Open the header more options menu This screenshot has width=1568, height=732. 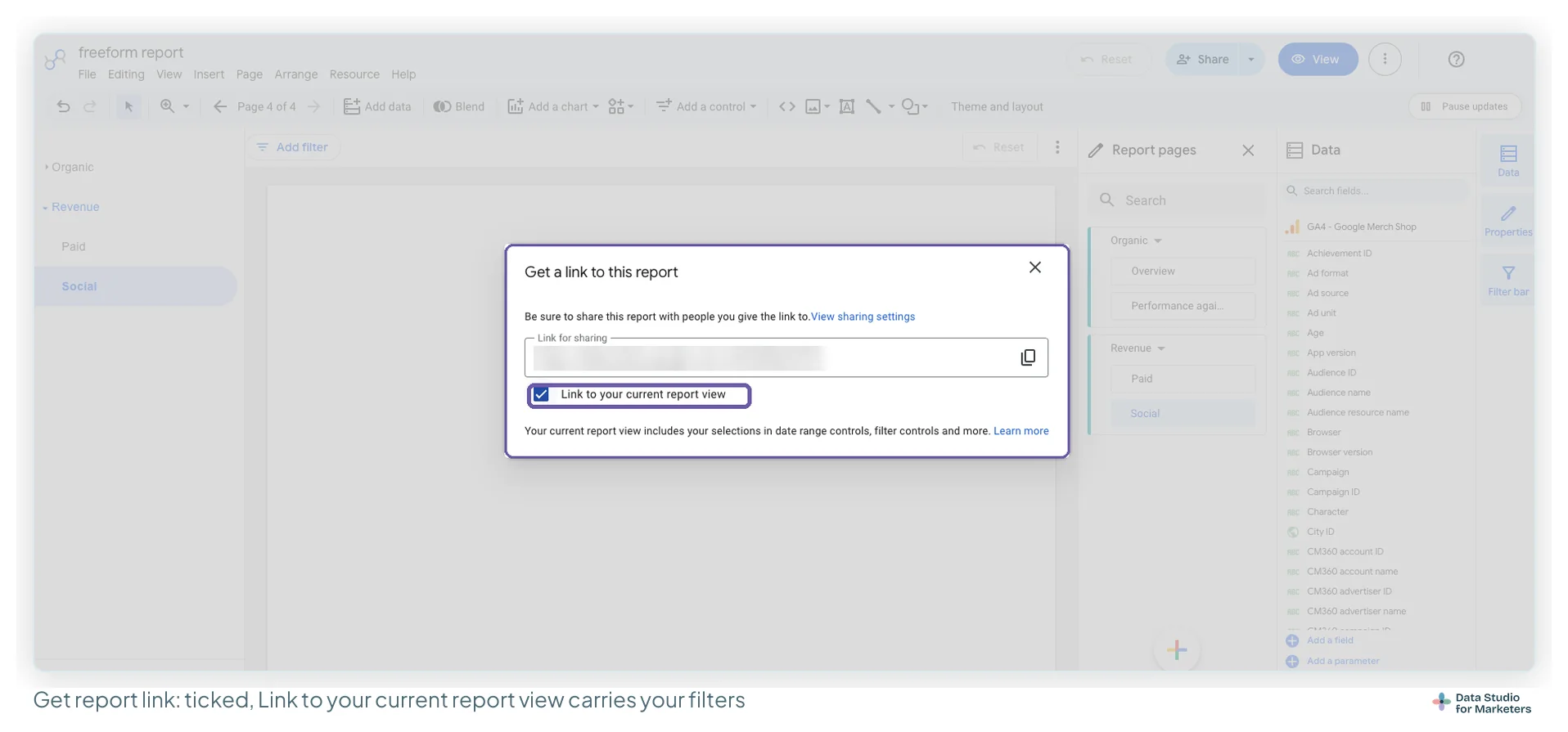pos(1385,59)
